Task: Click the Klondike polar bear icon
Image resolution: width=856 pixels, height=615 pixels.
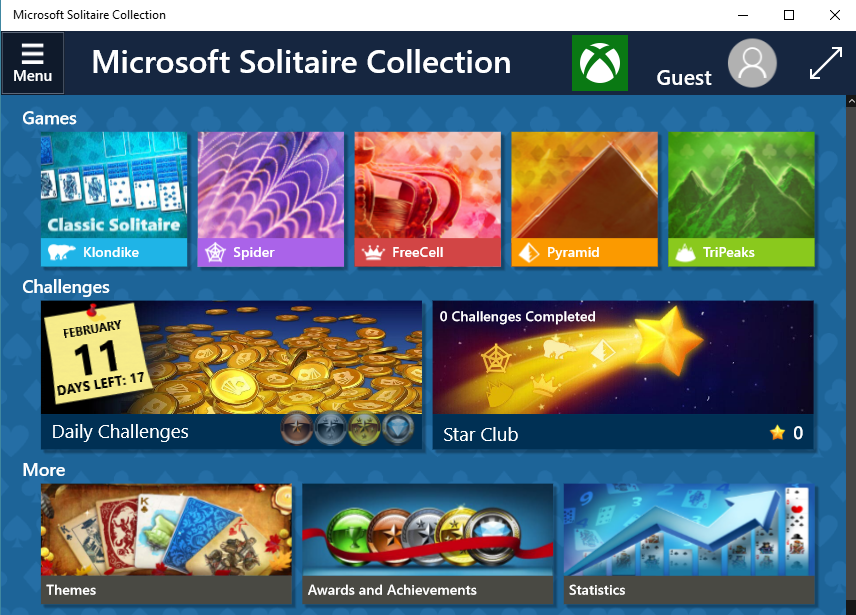Action: tap(61, 252)
